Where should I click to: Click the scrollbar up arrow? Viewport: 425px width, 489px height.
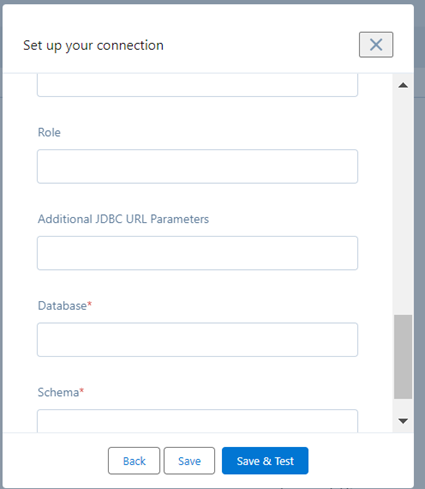(x=403, y=85)
